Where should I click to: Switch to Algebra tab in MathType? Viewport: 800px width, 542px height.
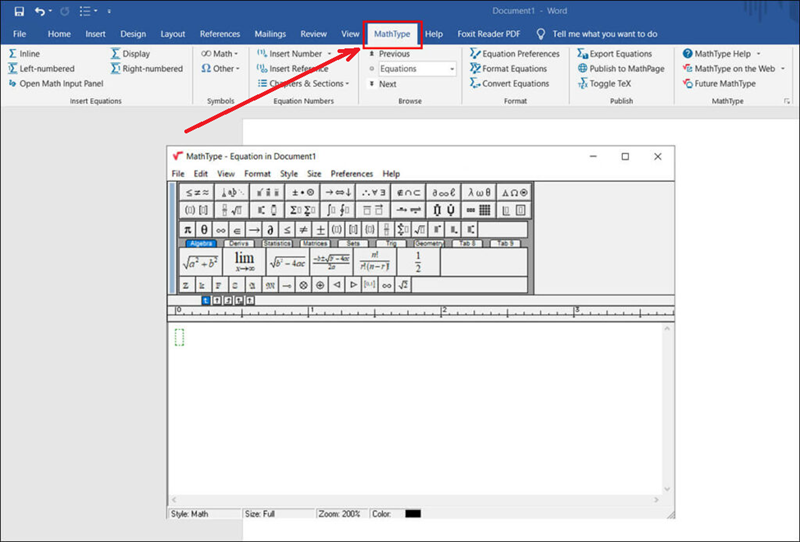(x=201, y=243)
